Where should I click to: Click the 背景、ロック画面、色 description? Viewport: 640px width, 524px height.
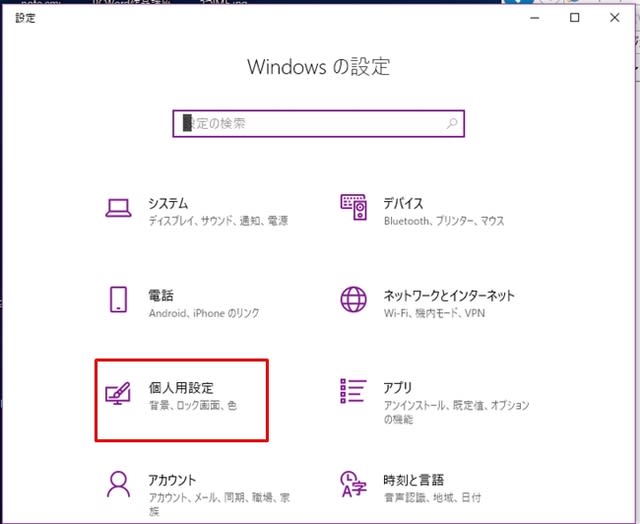[193, 405]
